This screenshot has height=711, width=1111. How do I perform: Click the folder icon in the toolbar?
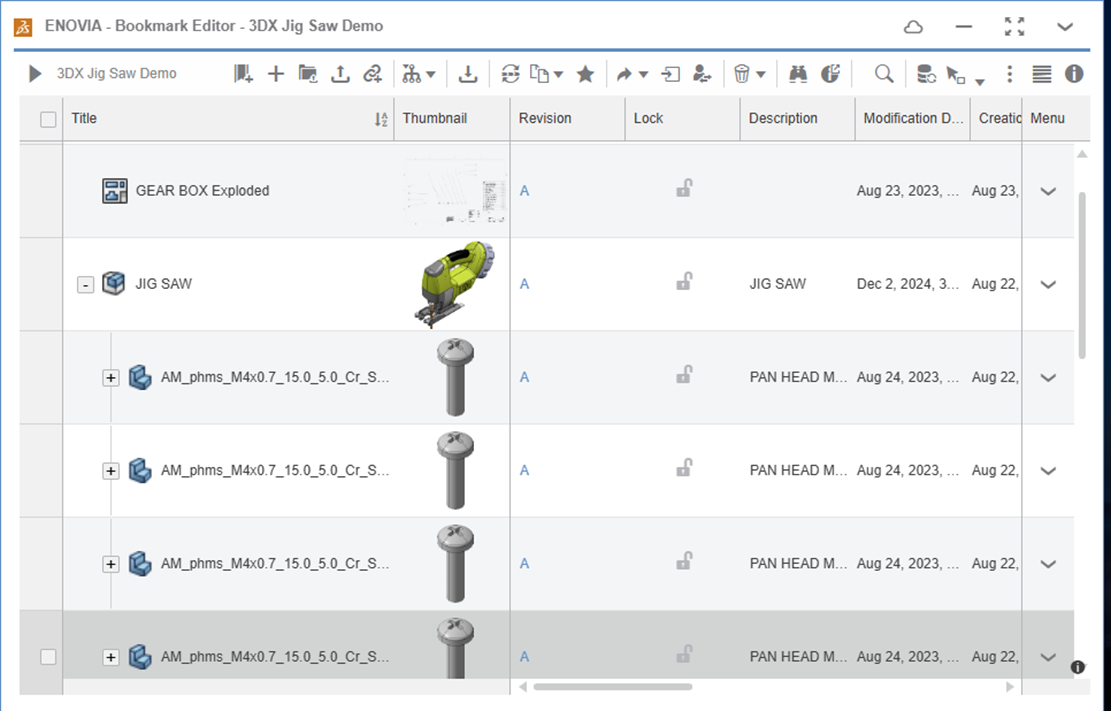[308, 74]
